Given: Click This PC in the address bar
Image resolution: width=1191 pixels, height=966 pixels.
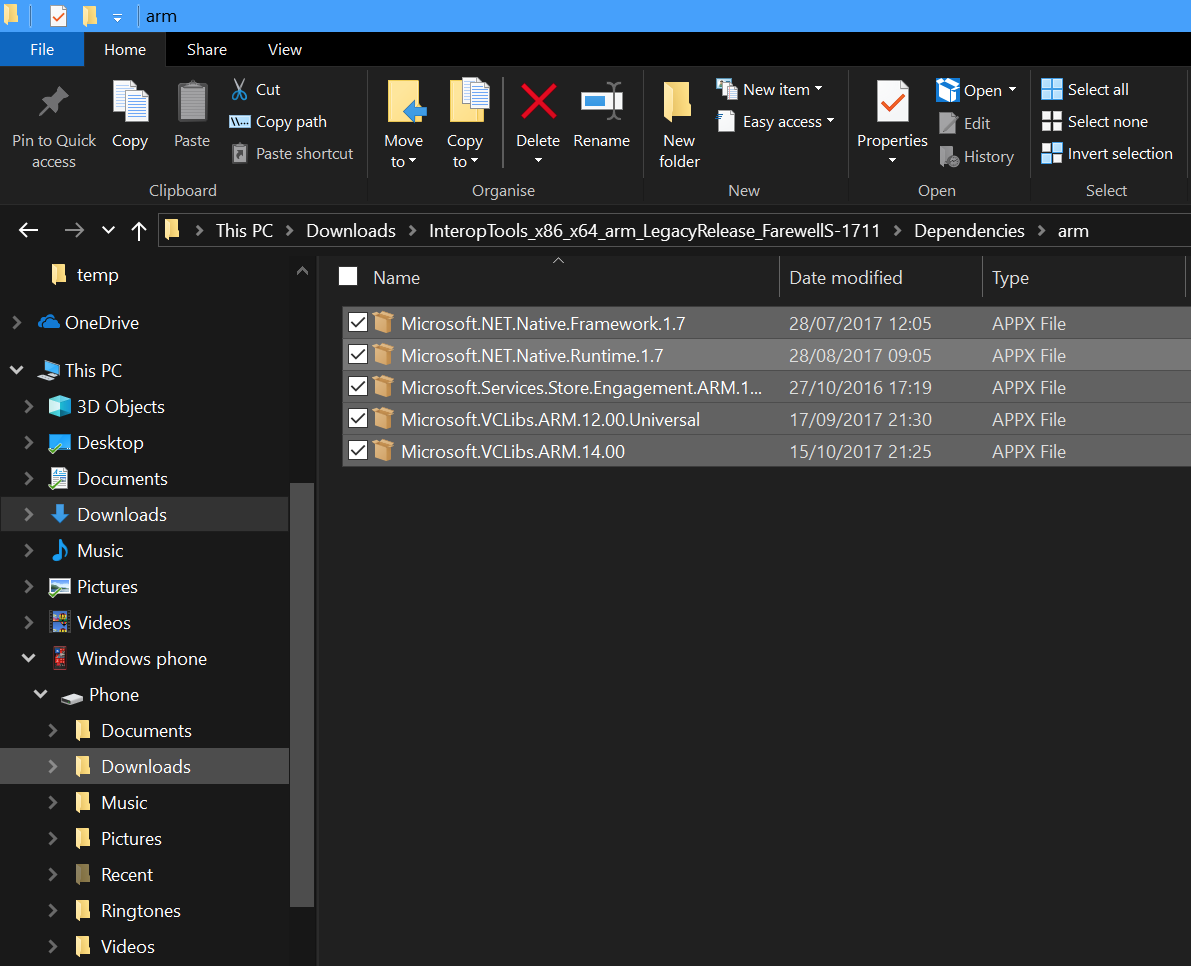Looking at the screenshot, I should click(x=245, y=231).
